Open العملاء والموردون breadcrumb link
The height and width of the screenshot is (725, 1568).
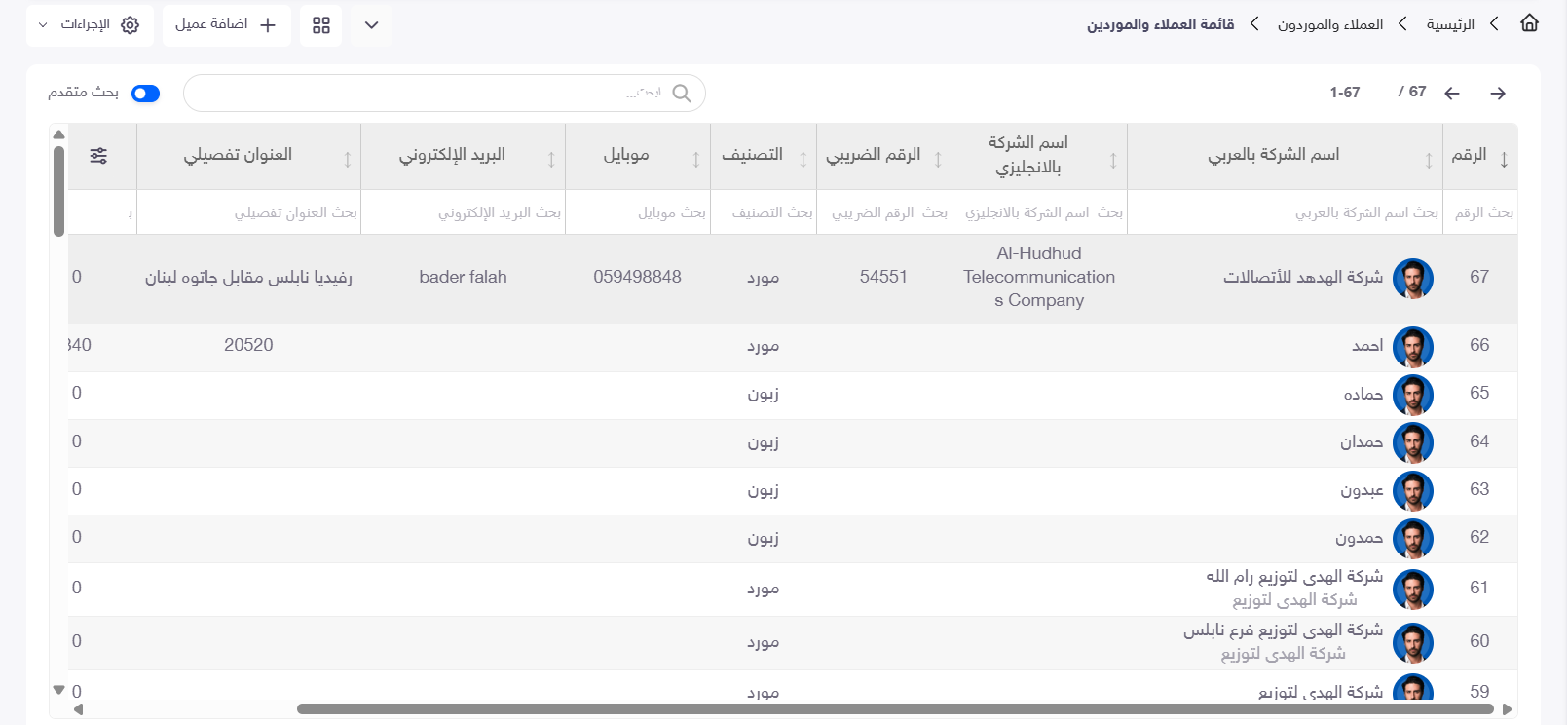(1330, 24)
